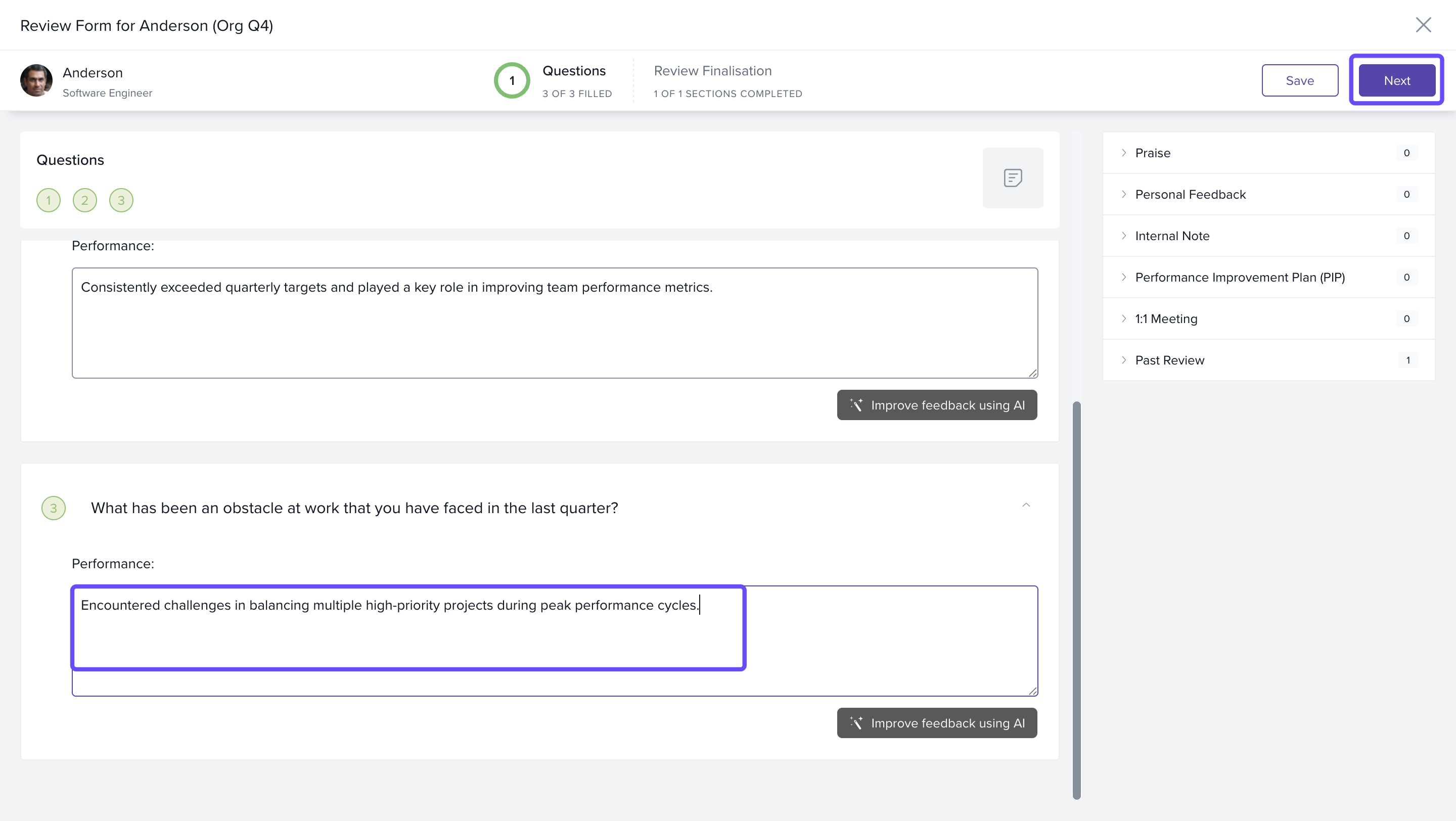1456x821 pixels.
Task: Expand the Personal Feedback section
Action: 1190,194
